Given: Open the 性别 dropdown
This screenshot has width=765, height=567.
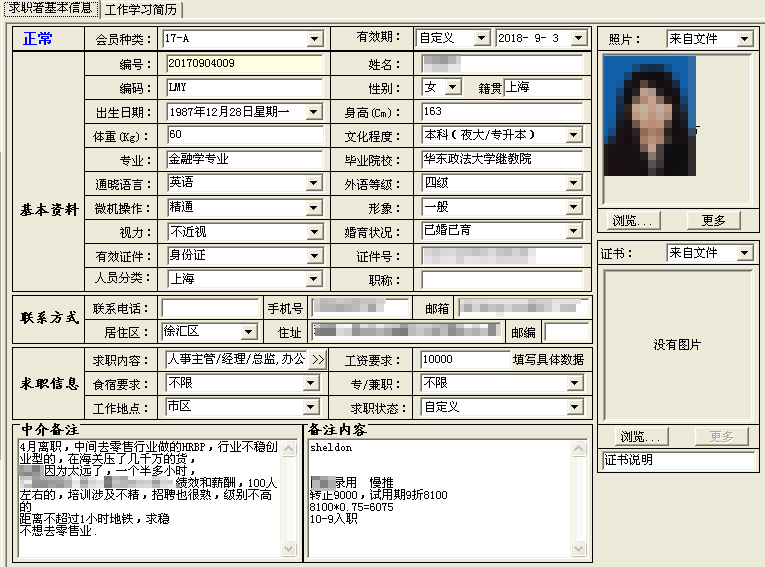Looking at the screenshot, I should click(x=453, y=87).
